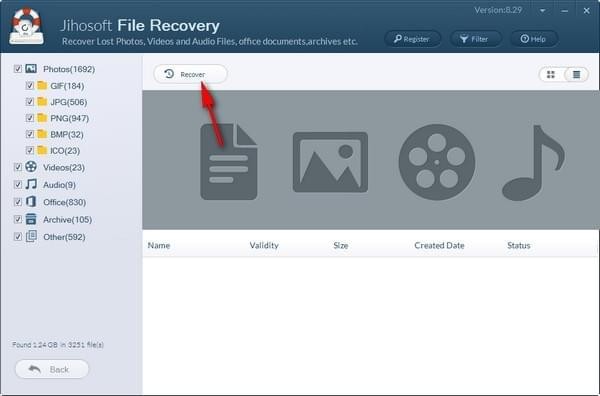Sort by the Validity column header

264,245
